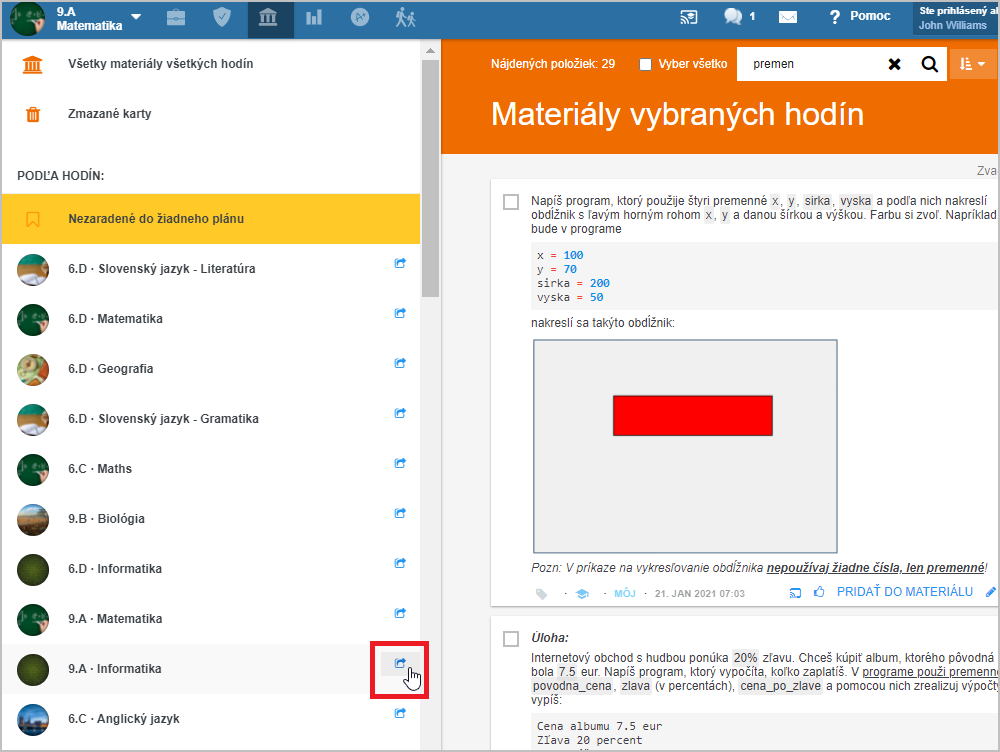Viewport: 1000px width, 752px height.
Task: Open the library building icon tab
Action: pos(268,17)
